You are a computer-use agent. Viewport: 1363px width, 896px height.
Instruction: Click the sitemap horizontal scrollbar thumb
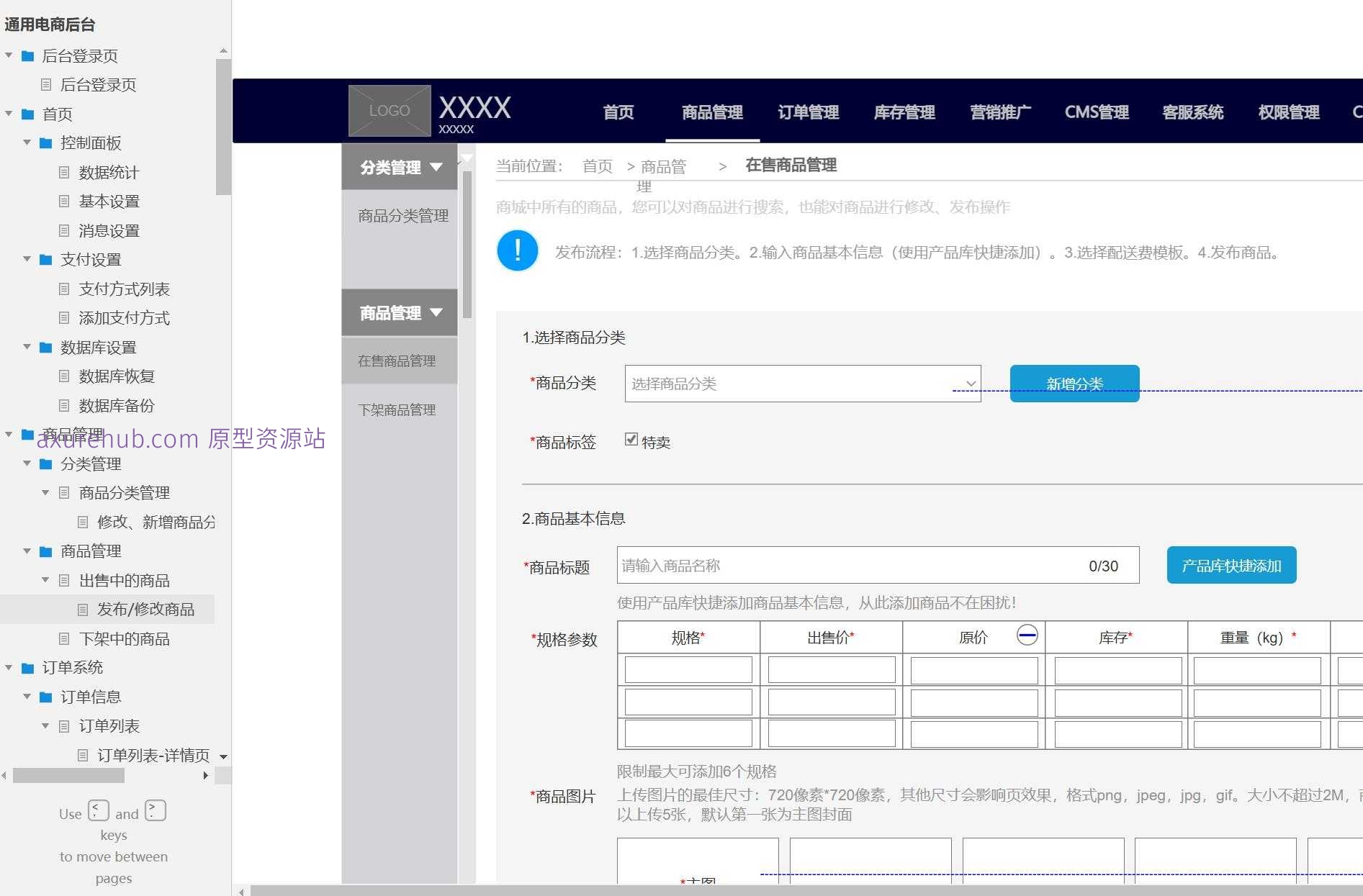click(68, 776)
